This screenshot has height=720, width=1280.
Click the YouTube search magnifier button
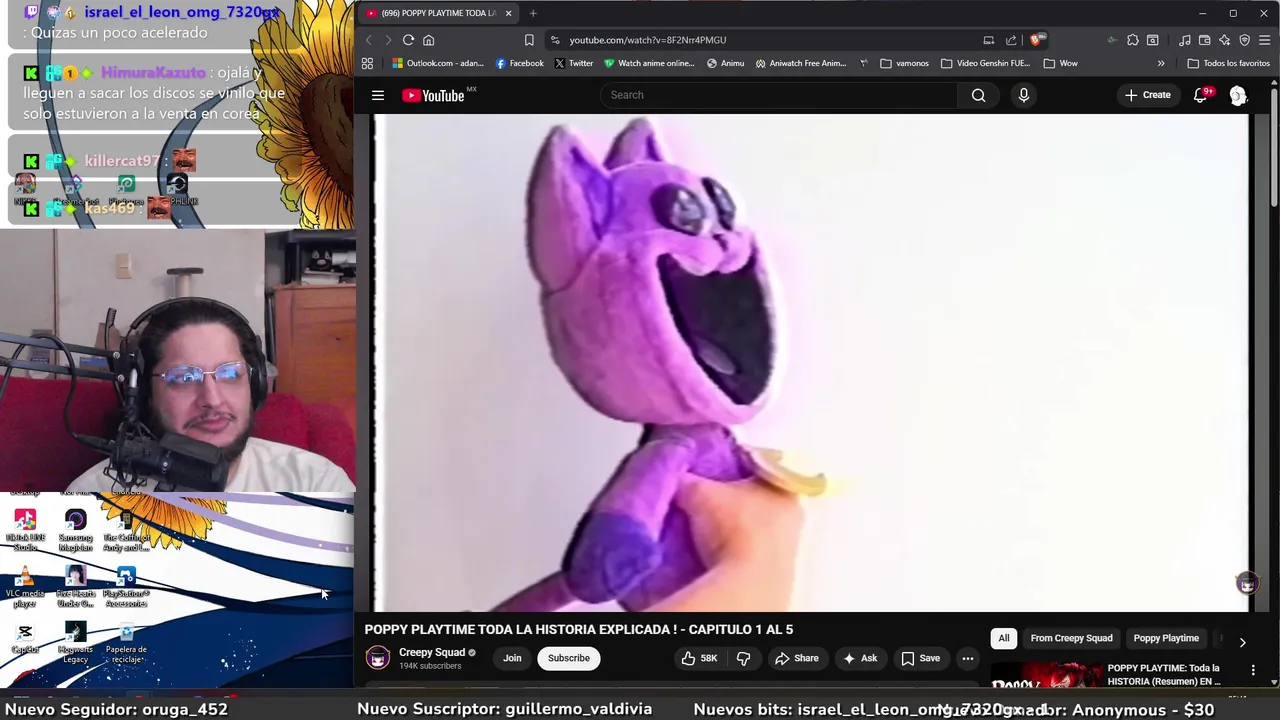978,95
